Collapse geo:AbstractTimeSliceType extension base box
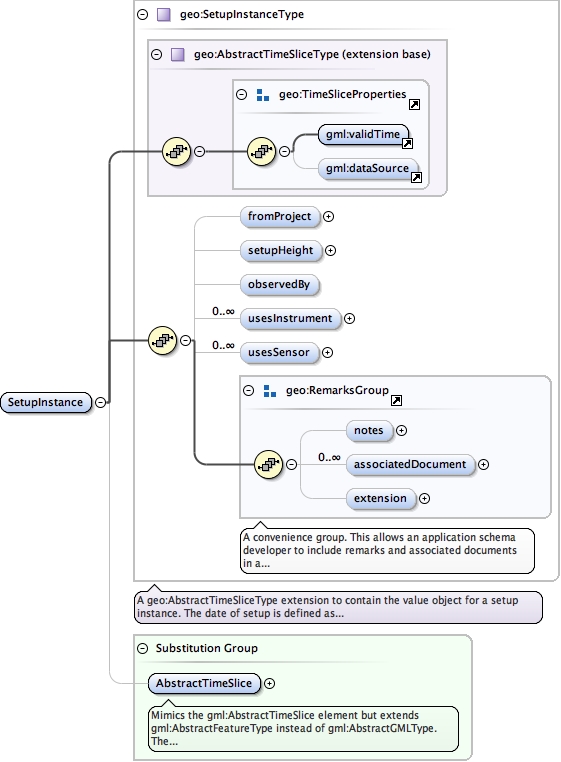Image resolution: width=561 pixels, height=762 pixels. (x=157, y=54)
